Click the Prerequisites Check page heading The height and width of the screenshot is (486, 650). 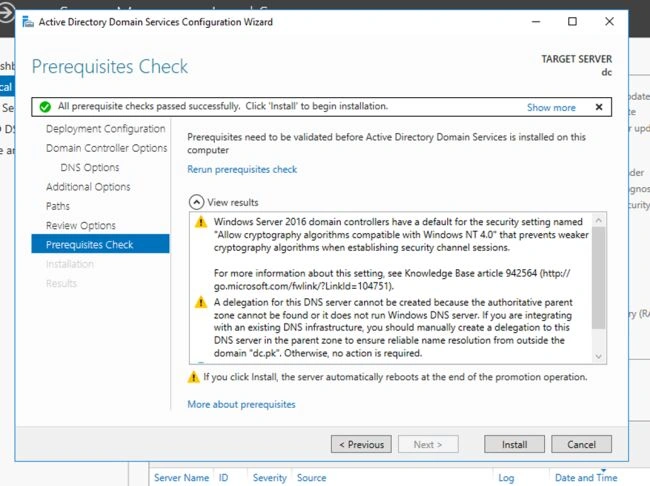point(110,67)
